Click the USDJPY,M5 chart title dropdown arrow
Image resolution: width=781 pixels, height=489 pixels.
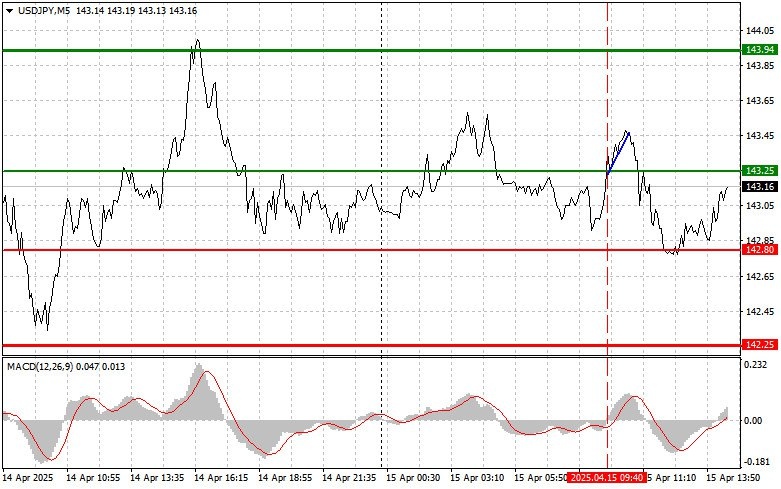(x=9, y=10)
